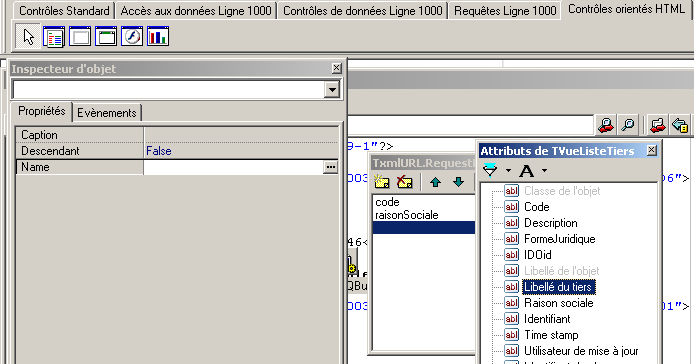The image size is (694, 364).
Task: Pick the bar chart component icon
Action: (158, 36)
